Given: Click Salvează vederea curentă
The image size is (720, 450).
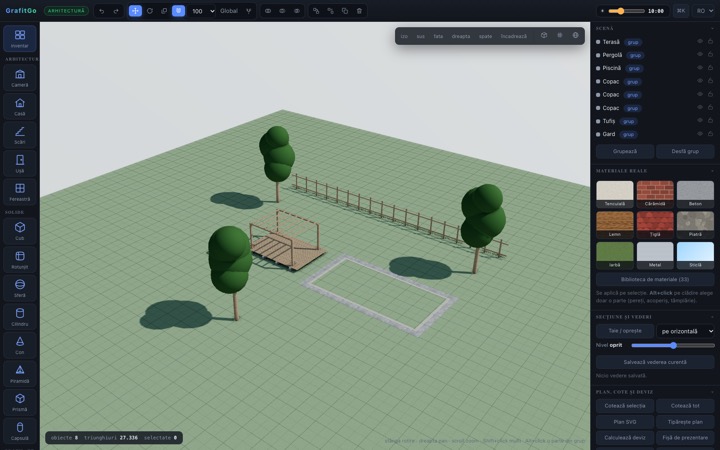Looking at the screenshot, I should tap(655, 362).
